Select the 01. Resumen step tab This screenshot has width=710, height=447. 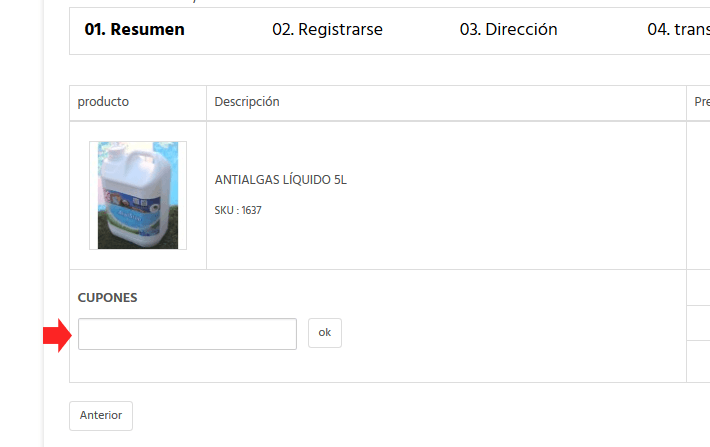(134, 29)
